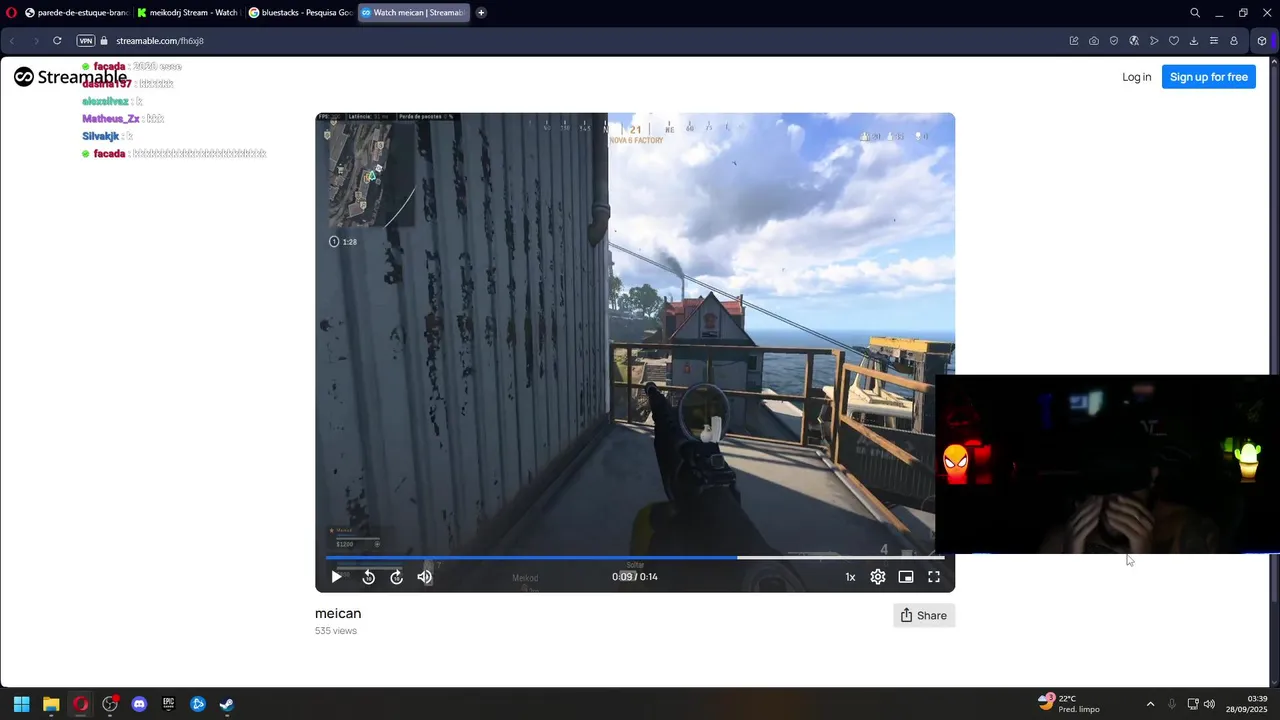Select the Watch meican Streamable tab

tap(412, 13)
